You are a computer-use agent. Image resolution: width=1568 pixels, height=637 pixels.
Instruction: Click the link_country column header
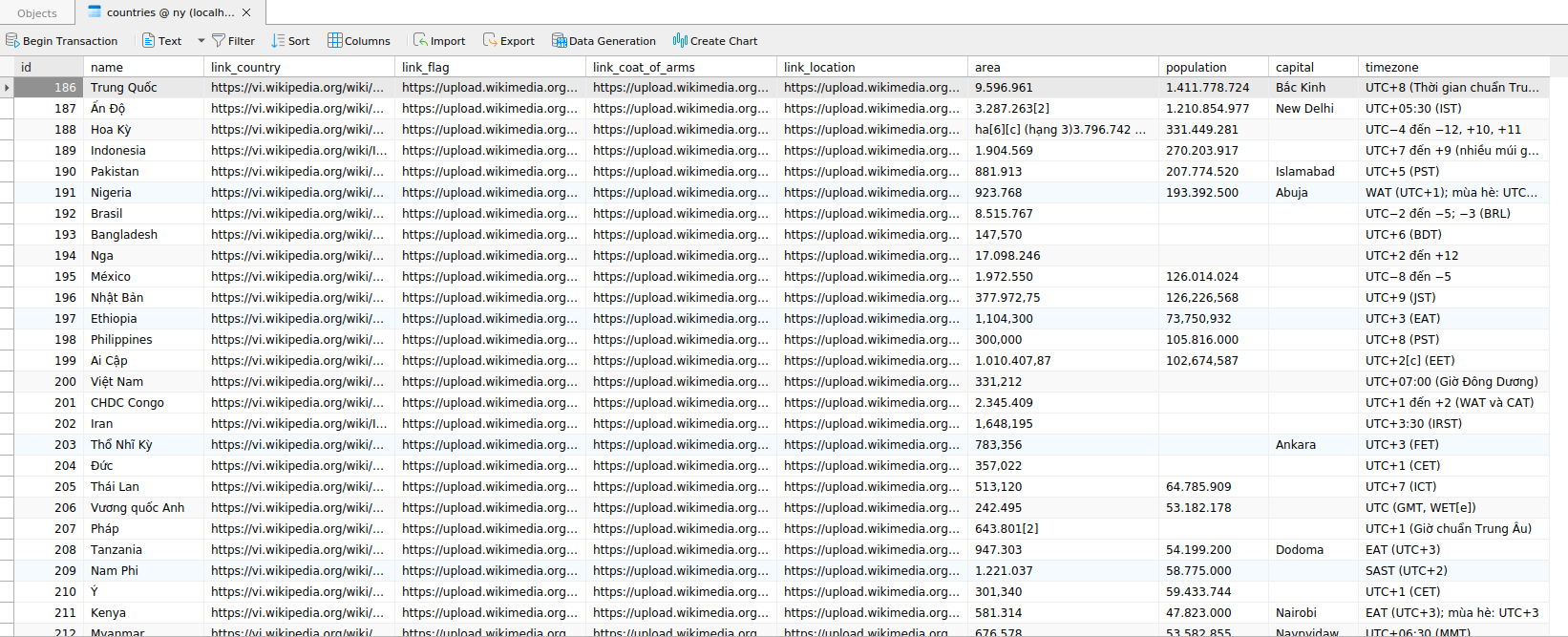tap(299, 67)
